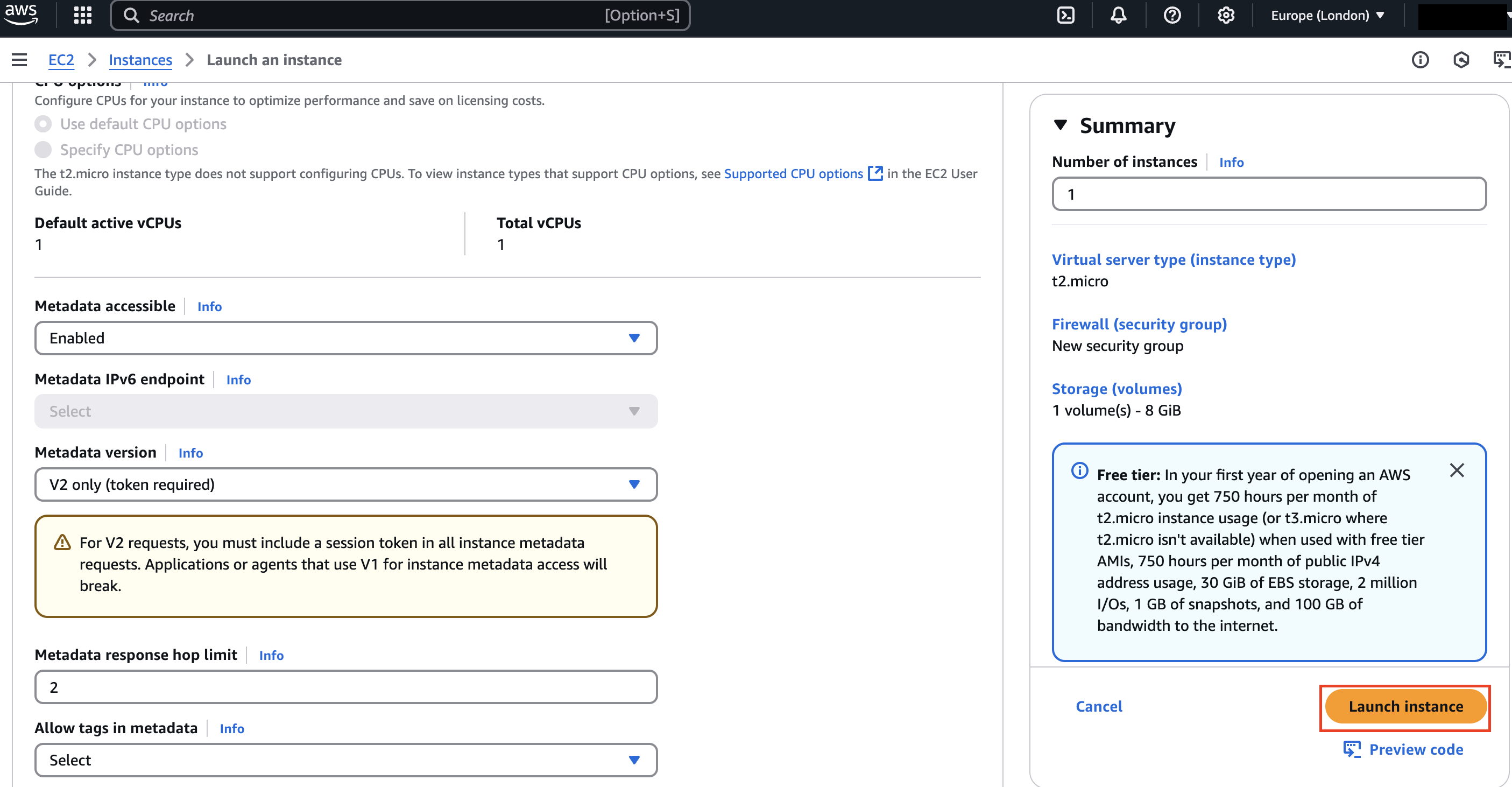Image resolution: width=1512 pixels, height=787 pixels.
Task: Open the settings gear menu
Action: tap(1226, 15)
